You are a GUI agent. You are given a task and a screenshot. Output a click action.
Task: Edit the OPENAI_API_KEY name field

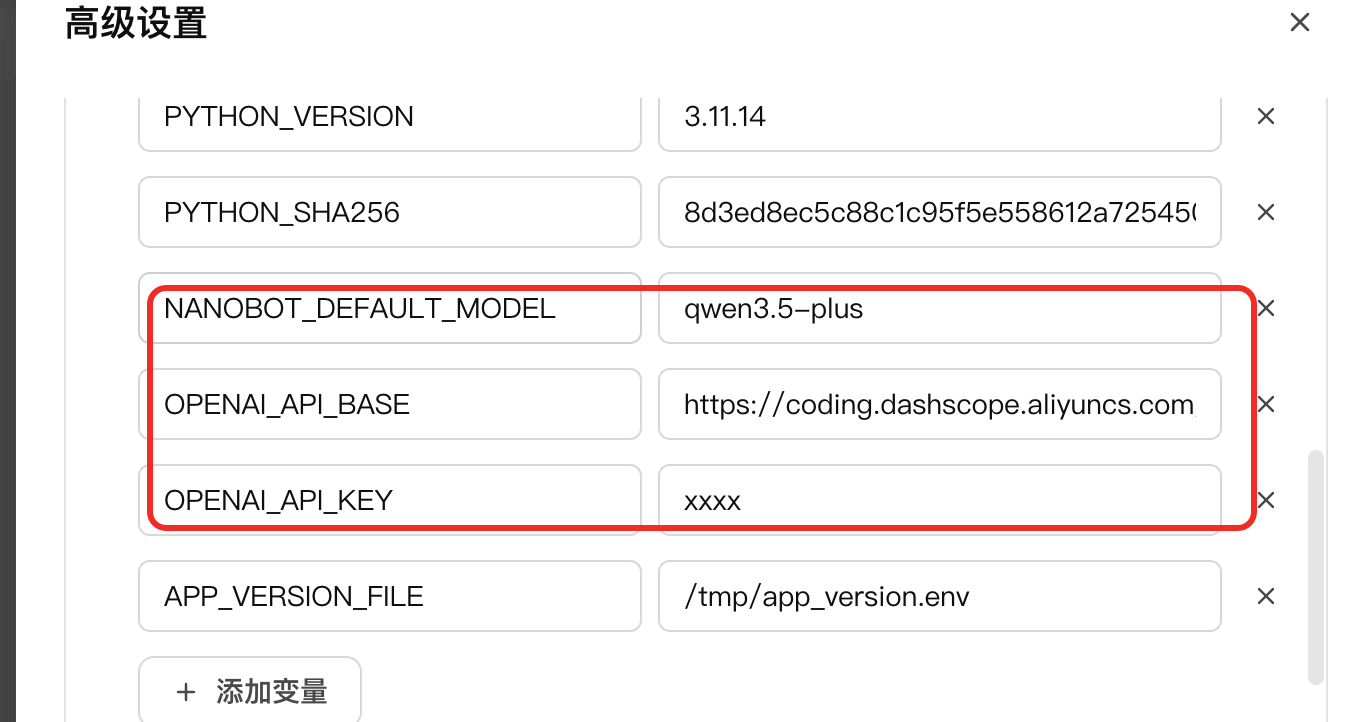[389, 500]
